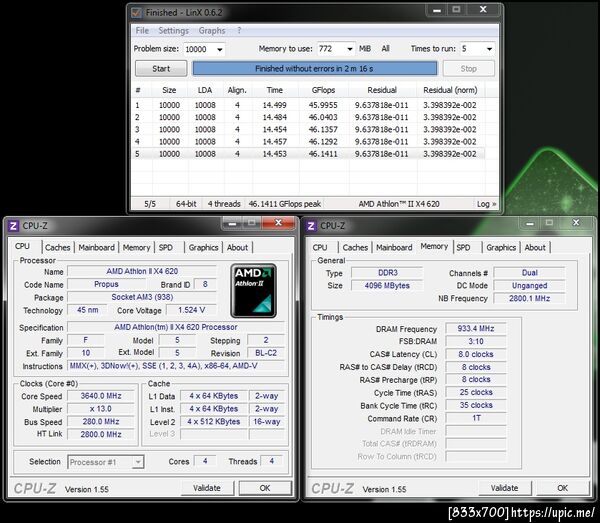Click the Command Rate value 1T
600x523 pixels.
tap(476, 418)
